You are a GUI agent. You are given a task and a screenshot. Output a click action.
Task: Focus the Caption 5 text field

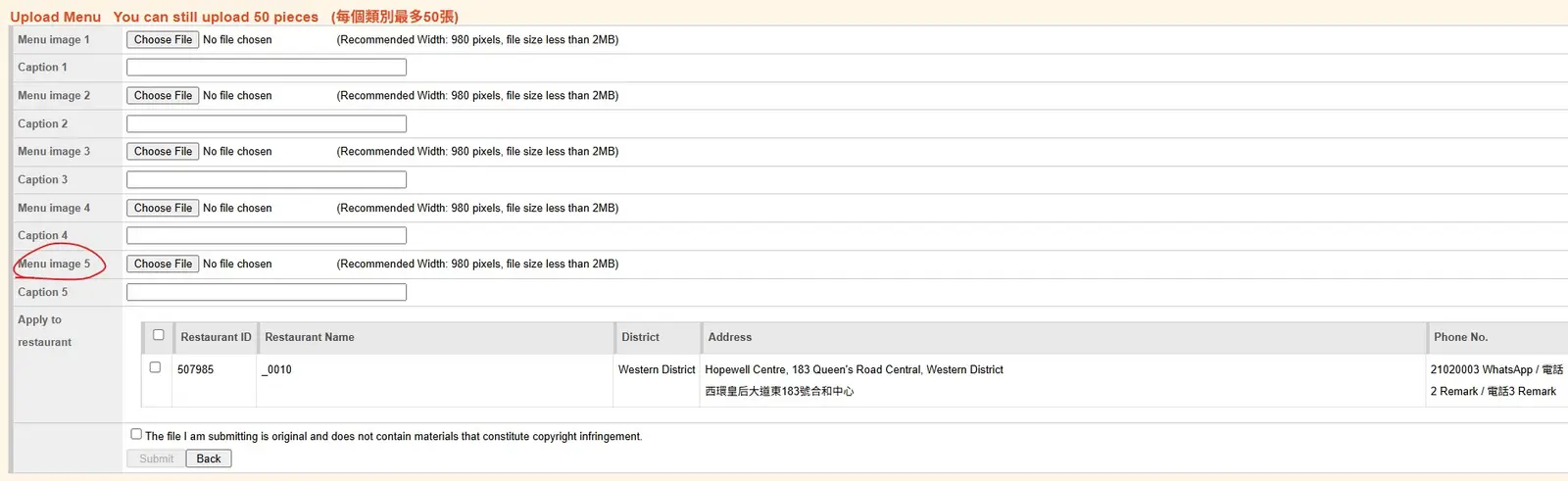[x=267, y=293]
